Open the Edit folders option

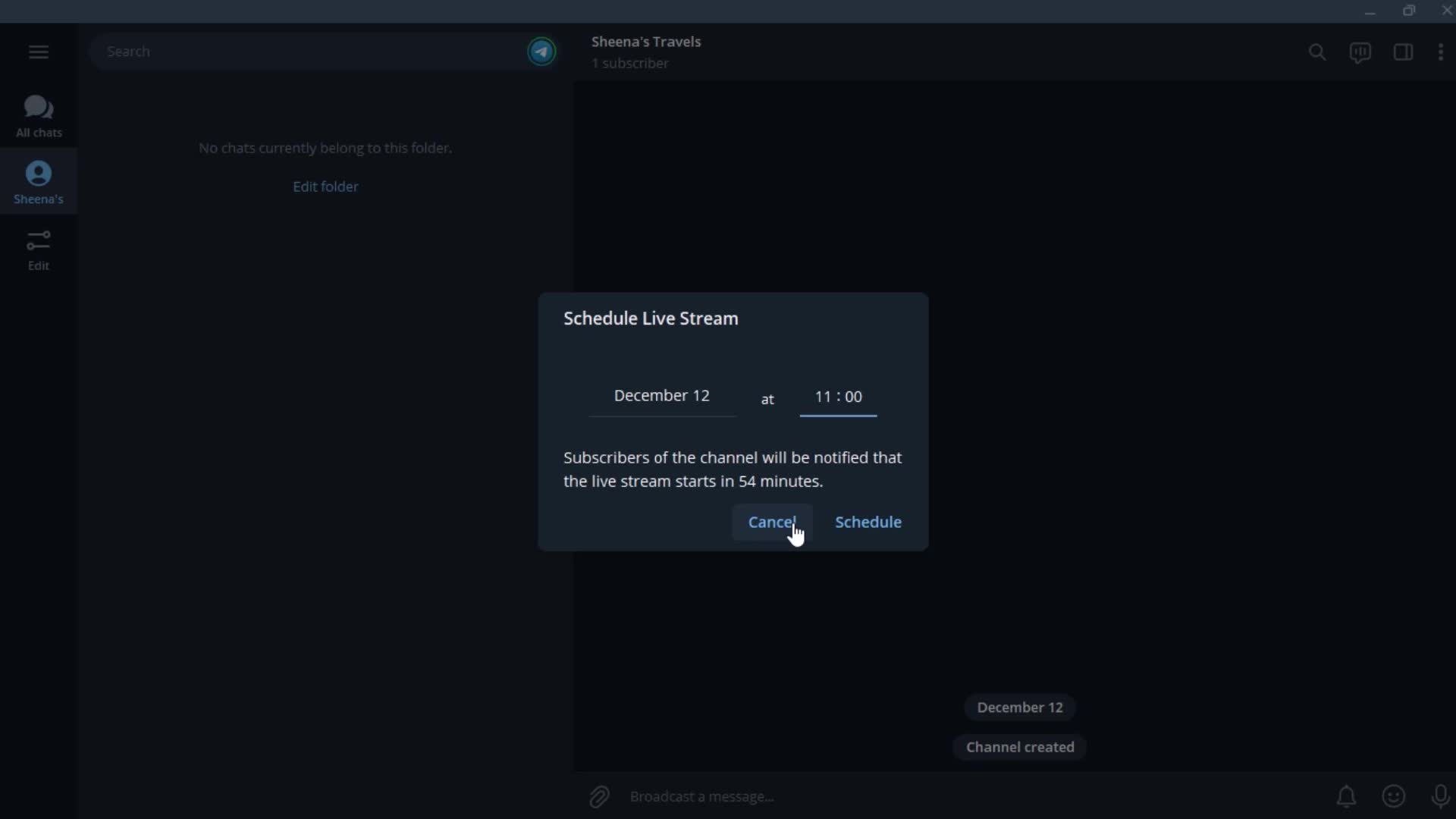tap(39, 250)
